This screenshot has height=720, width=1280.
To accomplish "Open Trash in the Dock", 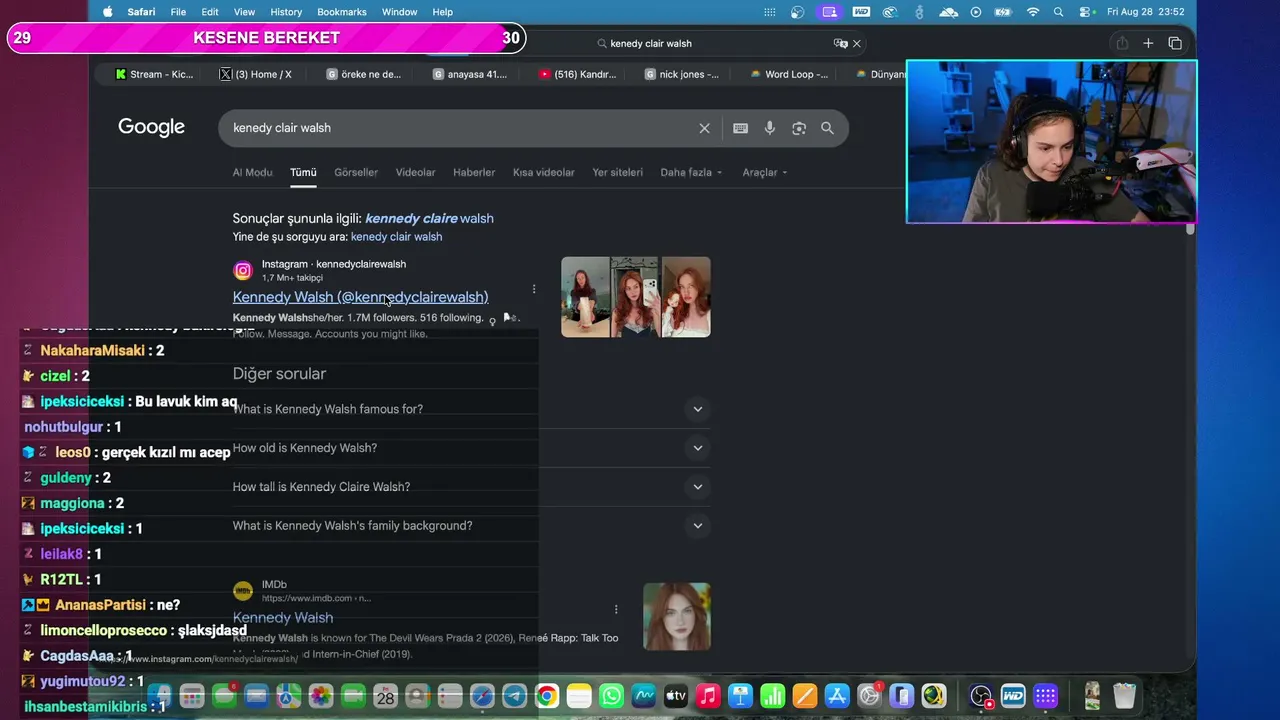I will coord(1124,696).
